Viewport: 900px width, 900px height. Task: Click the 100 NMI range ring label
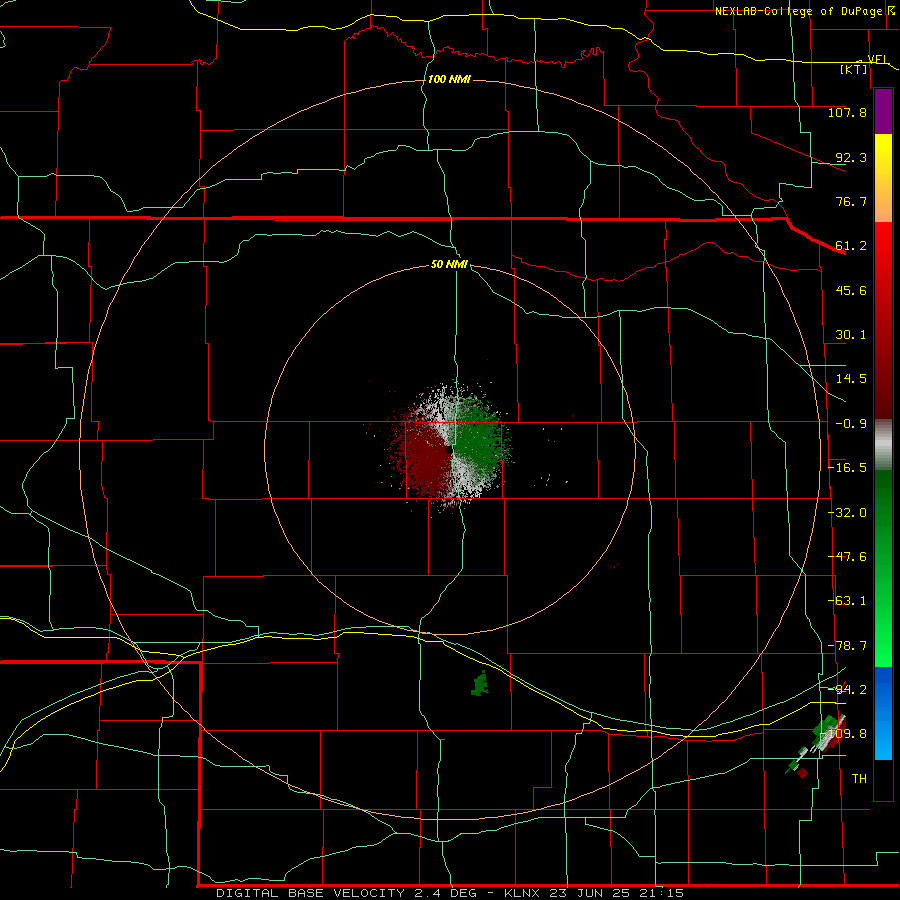[x=449, y=79]
